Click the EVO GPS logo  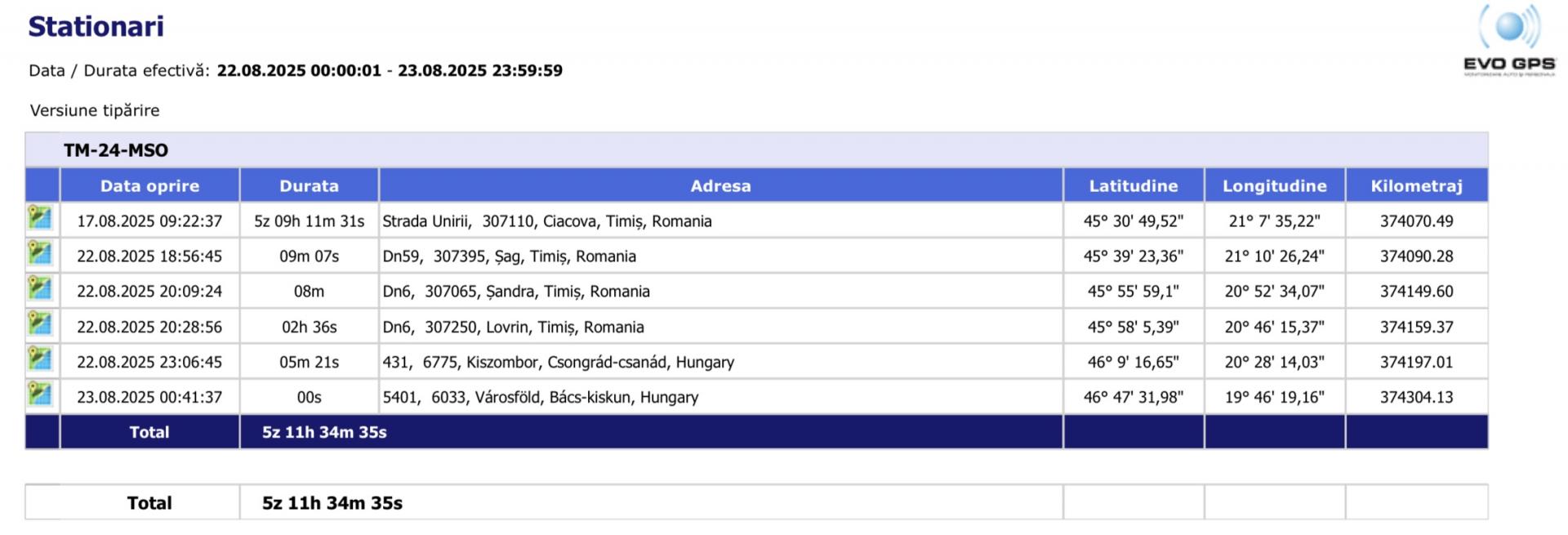(1509, 41)
